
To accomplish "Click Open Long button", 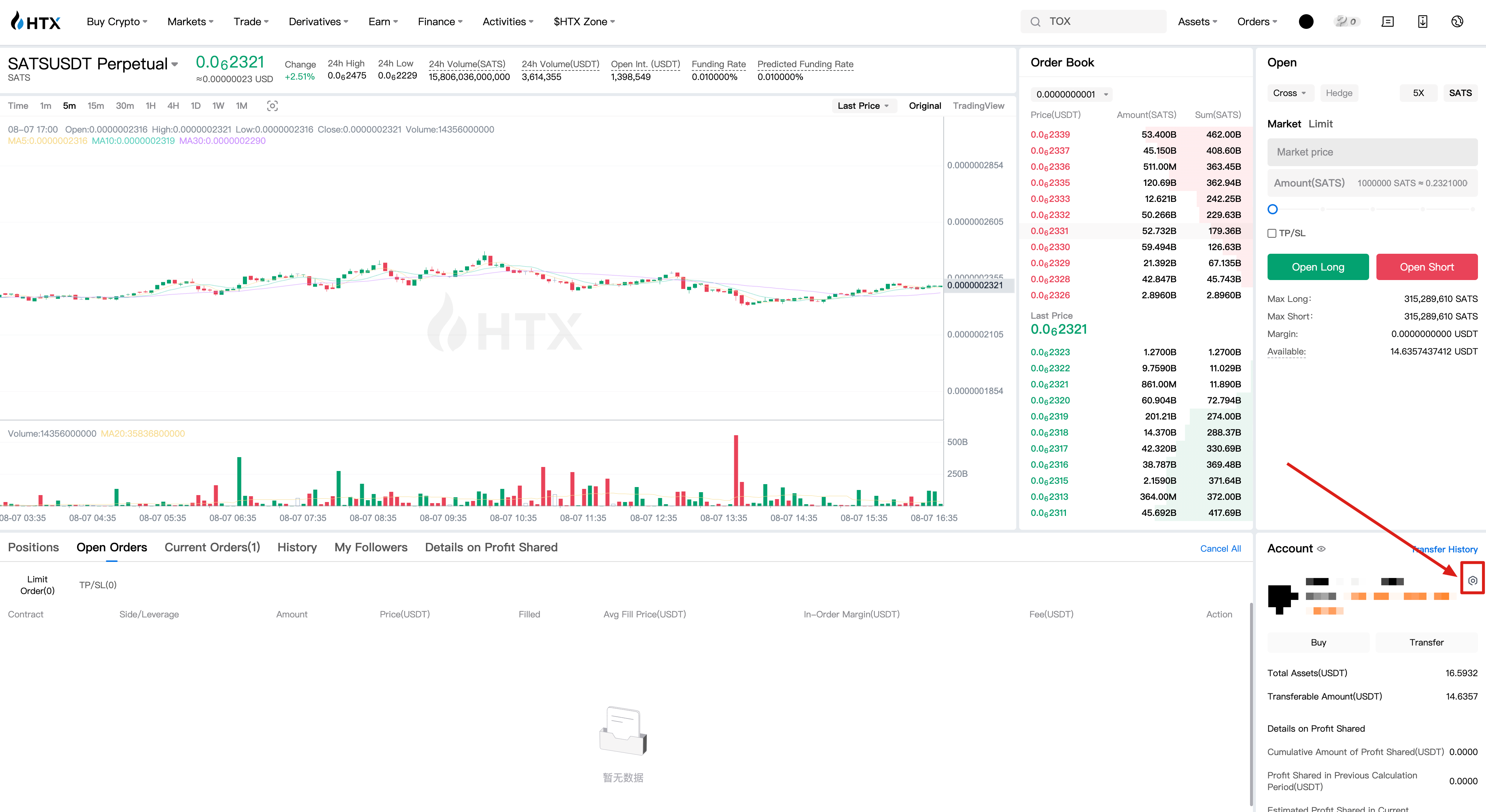I will (1318, 267).
